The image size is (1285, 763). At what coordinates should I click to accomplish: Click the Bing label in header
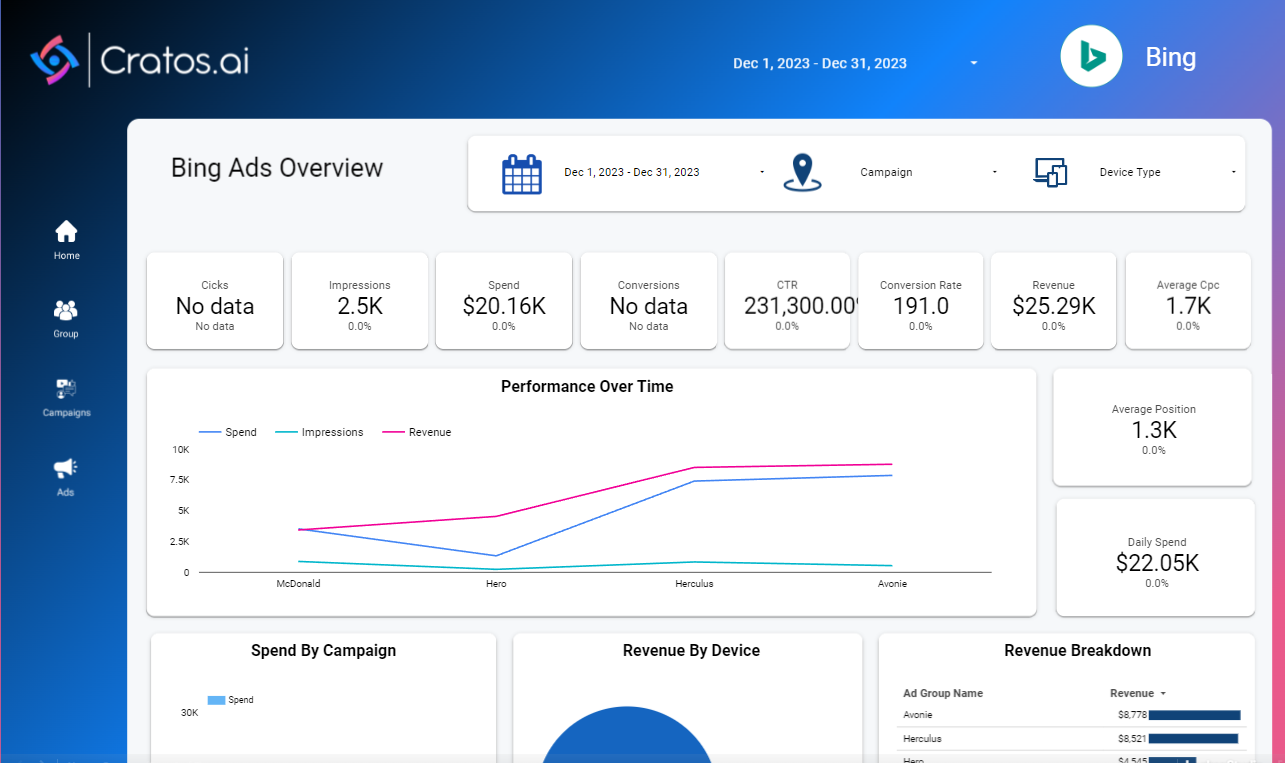click(1171, 57)
